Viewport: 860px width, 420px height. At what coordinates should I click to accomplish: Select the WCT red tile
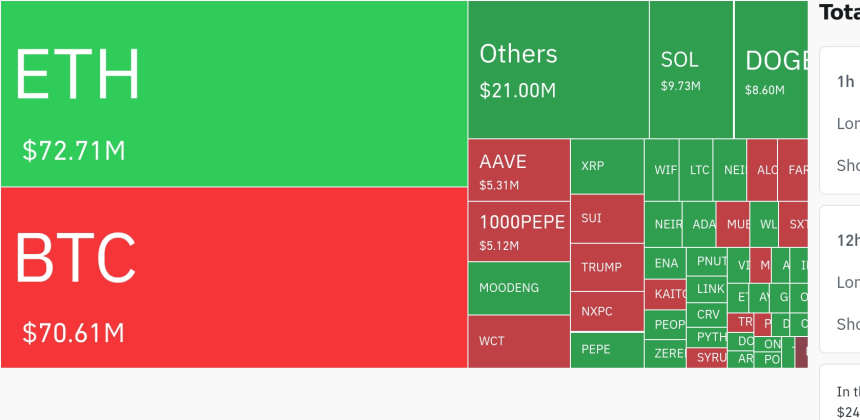click(x=518, y=341)
